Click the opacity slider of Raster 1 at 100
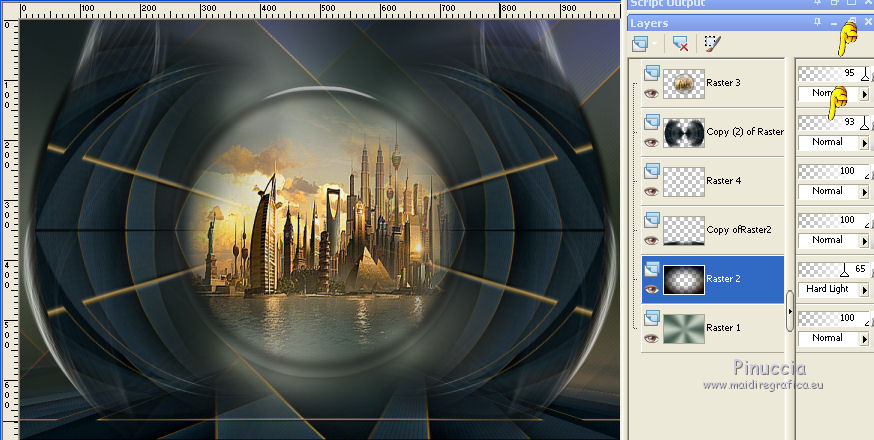Image resolution: width=874 pixels, height=440 pixels. coord(833,319)
